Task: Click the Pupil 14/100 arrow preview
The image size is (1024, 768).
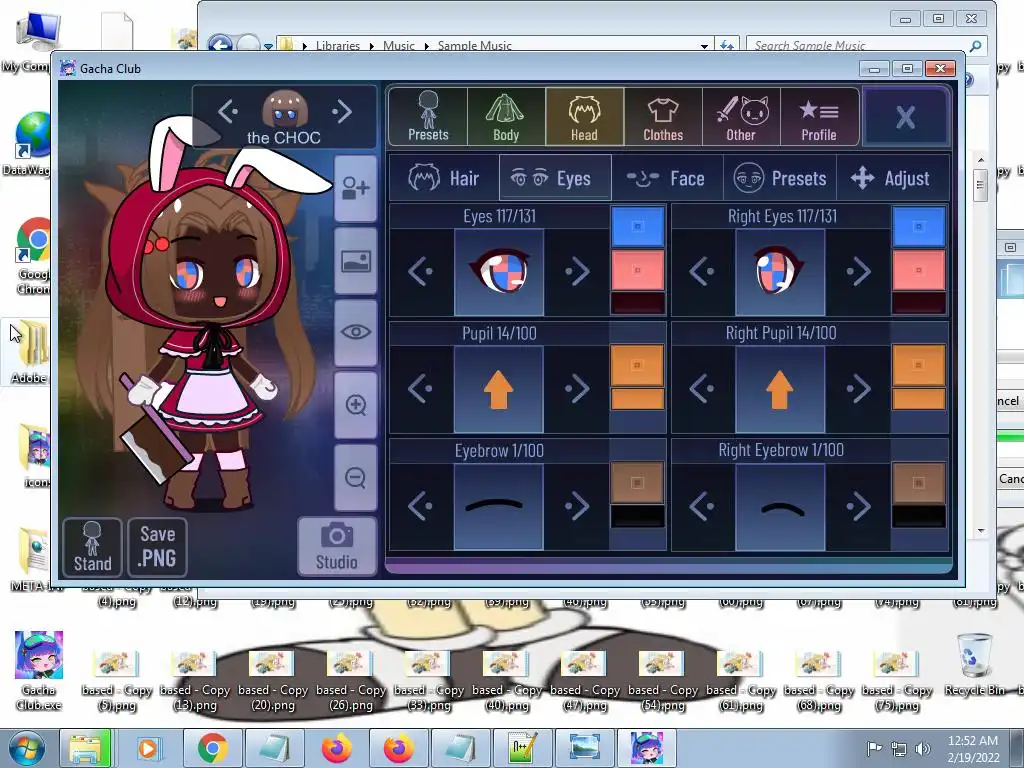Action: pos(499,389)
